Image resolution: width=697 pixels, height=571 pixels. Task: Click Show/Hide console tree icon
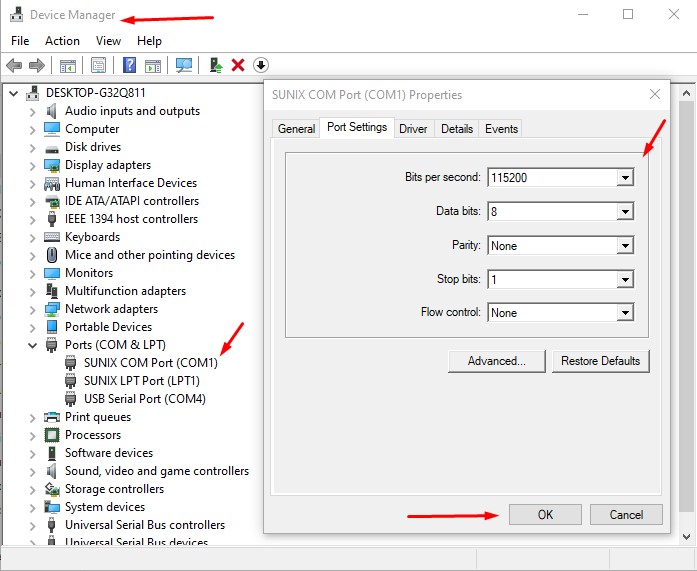68,65
